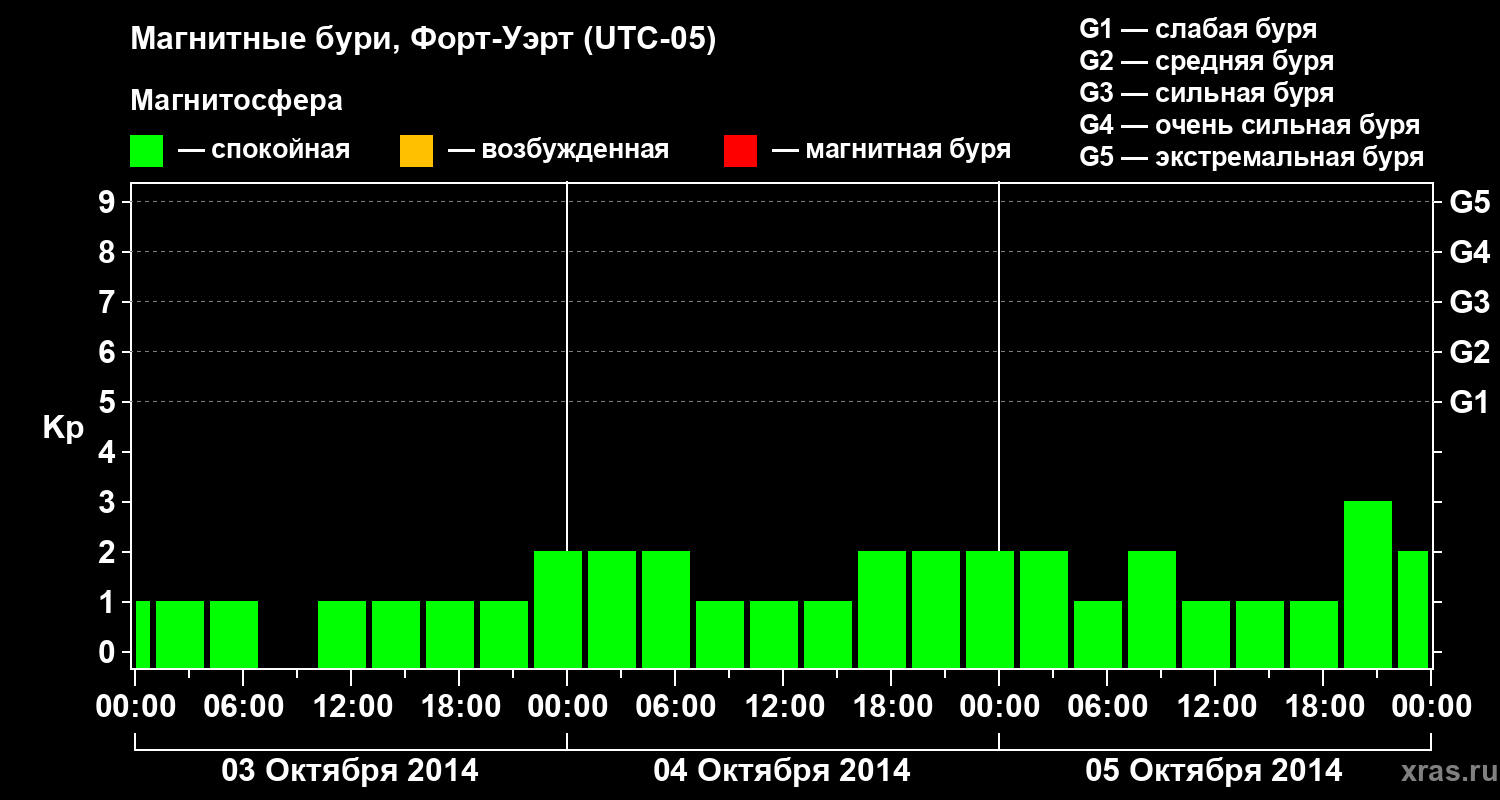Click the '— возбужденная' legend label
Image resolution: width=1500 pixels, height=800 pixels.
[558, 150]
